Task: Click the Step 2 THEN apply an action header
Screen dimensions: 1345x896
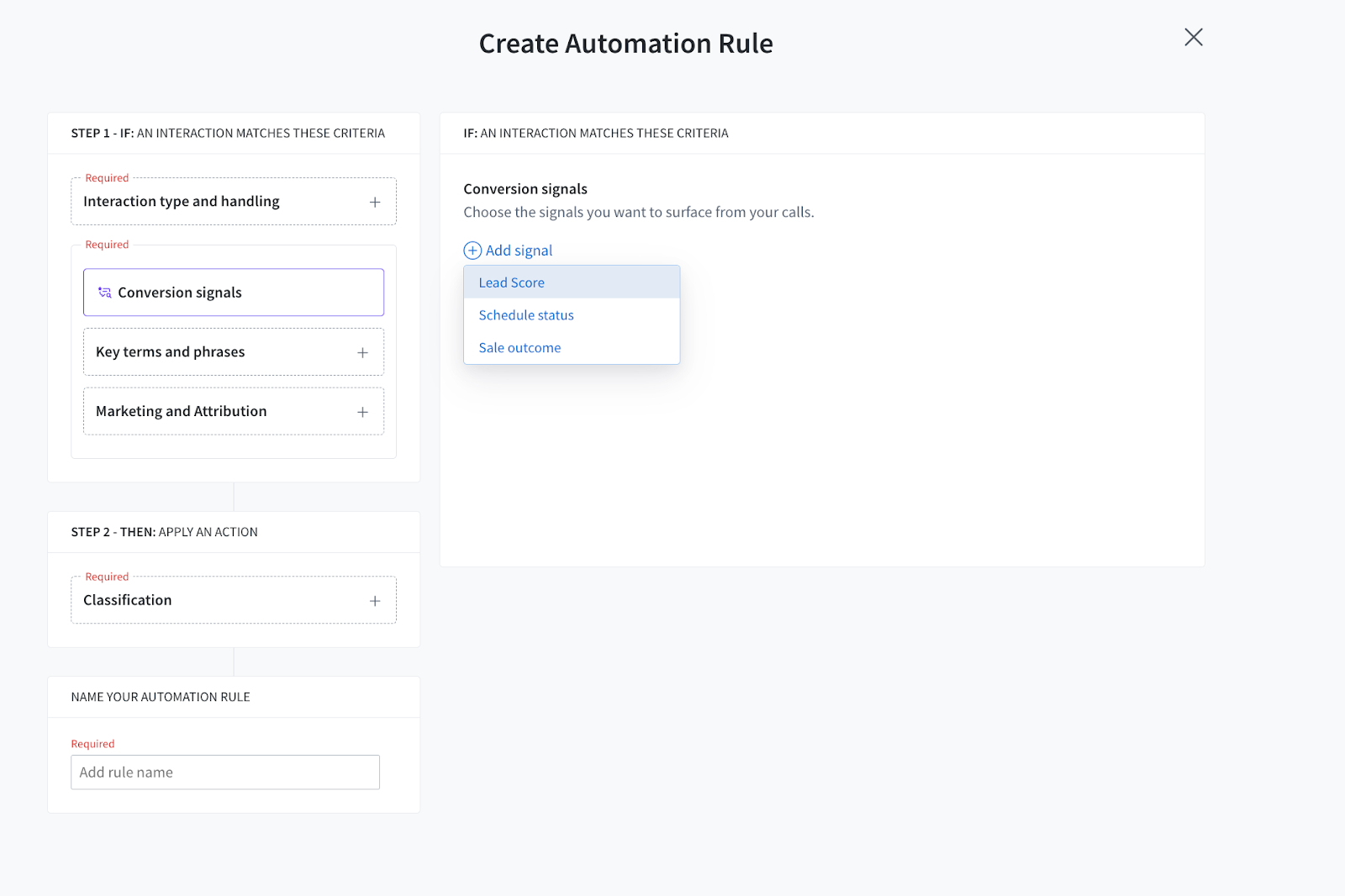Action: coord(165,532)
